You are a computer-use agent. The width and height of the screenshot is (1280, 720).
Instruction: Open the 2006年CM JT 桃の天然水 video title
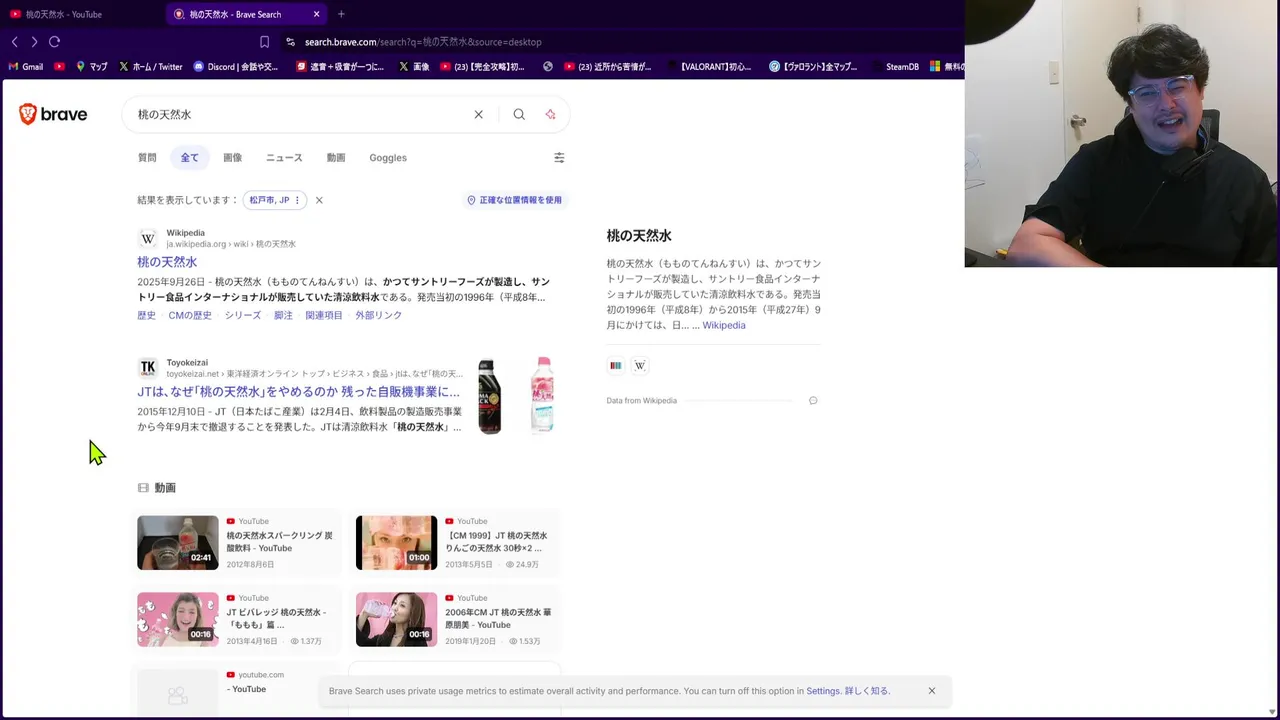pos(498,619)
